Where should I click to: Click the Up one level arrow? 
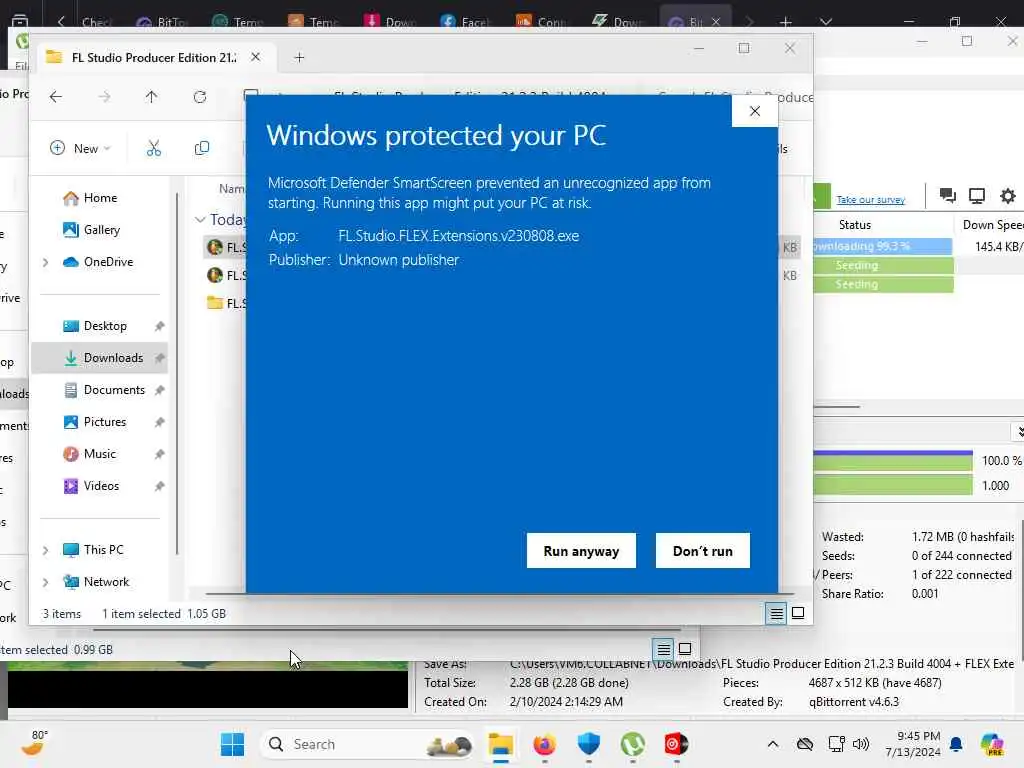[x=152, y=97]
